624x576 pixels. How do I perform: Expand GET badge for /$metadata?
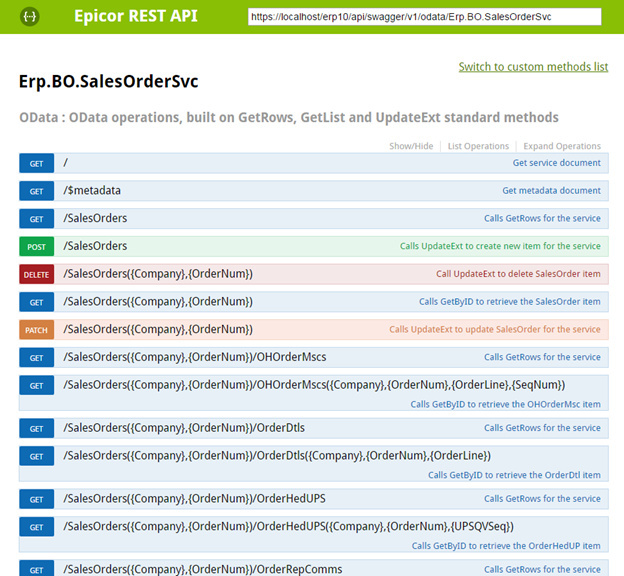pyautogui.click(x=36, y=191)
